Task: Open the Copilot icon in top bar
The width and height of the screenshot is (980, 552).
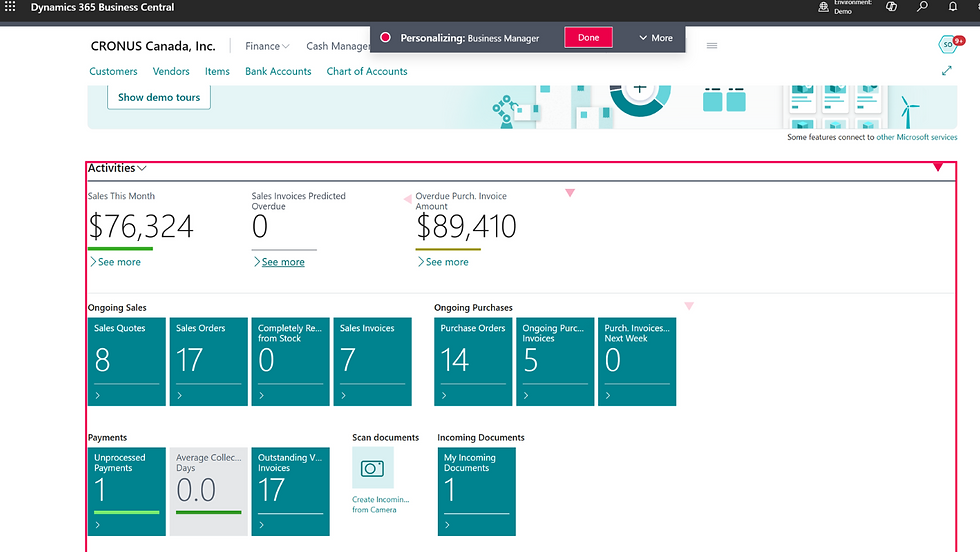Action: [891, 7]
